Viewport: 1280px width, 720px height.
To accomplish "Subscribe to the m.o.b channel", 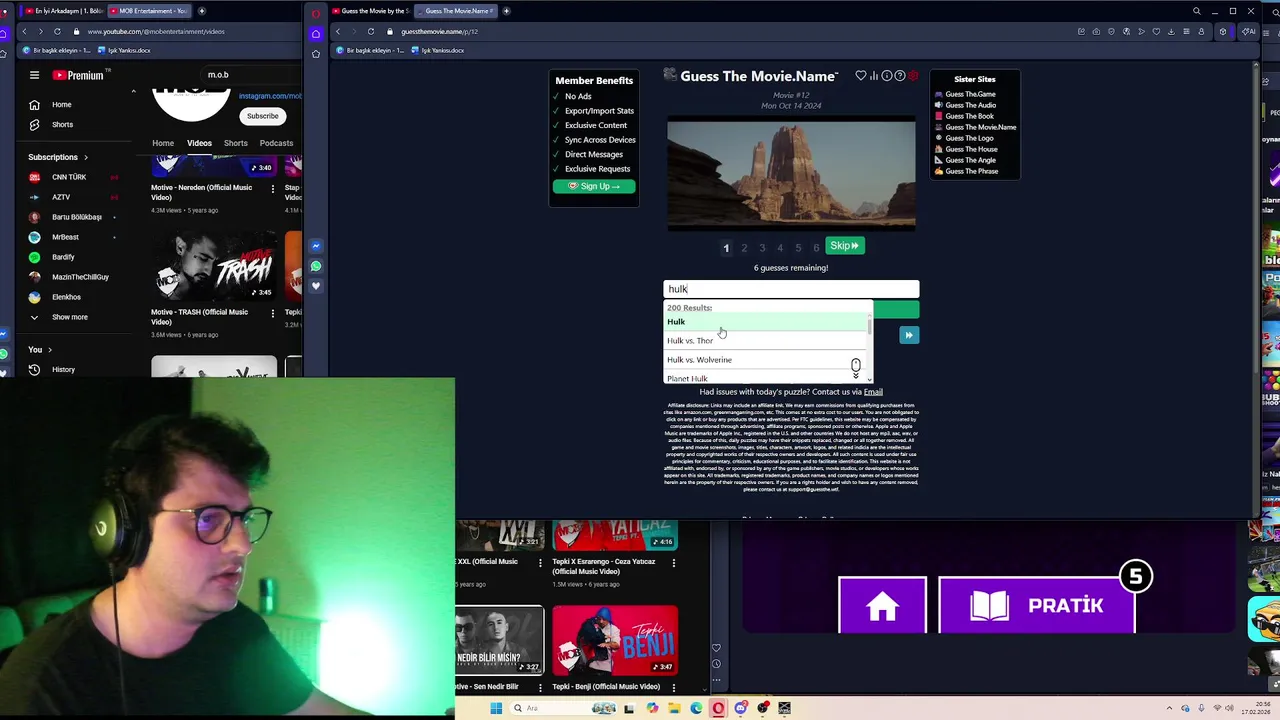I will 263,116.
